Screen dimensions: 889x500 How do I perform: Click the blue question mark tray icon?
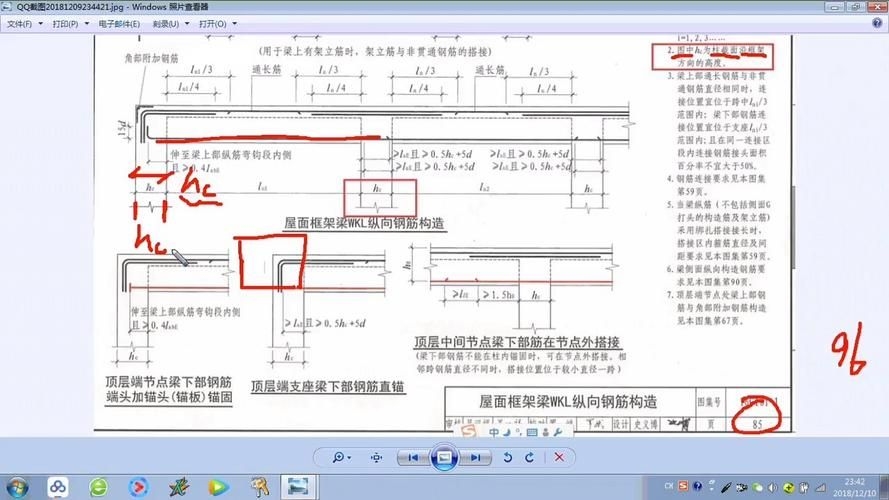tap(697, 486)
